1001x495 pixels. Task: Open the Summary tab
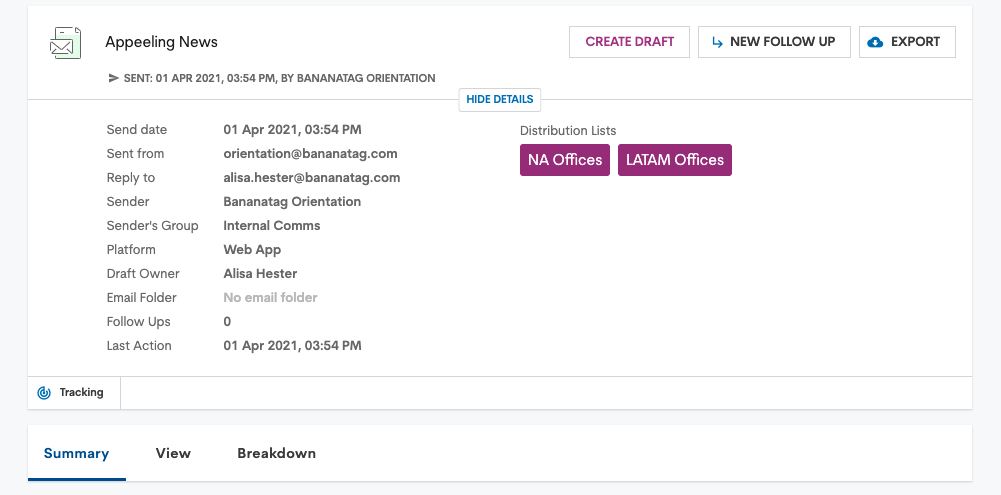coord(77,453)
